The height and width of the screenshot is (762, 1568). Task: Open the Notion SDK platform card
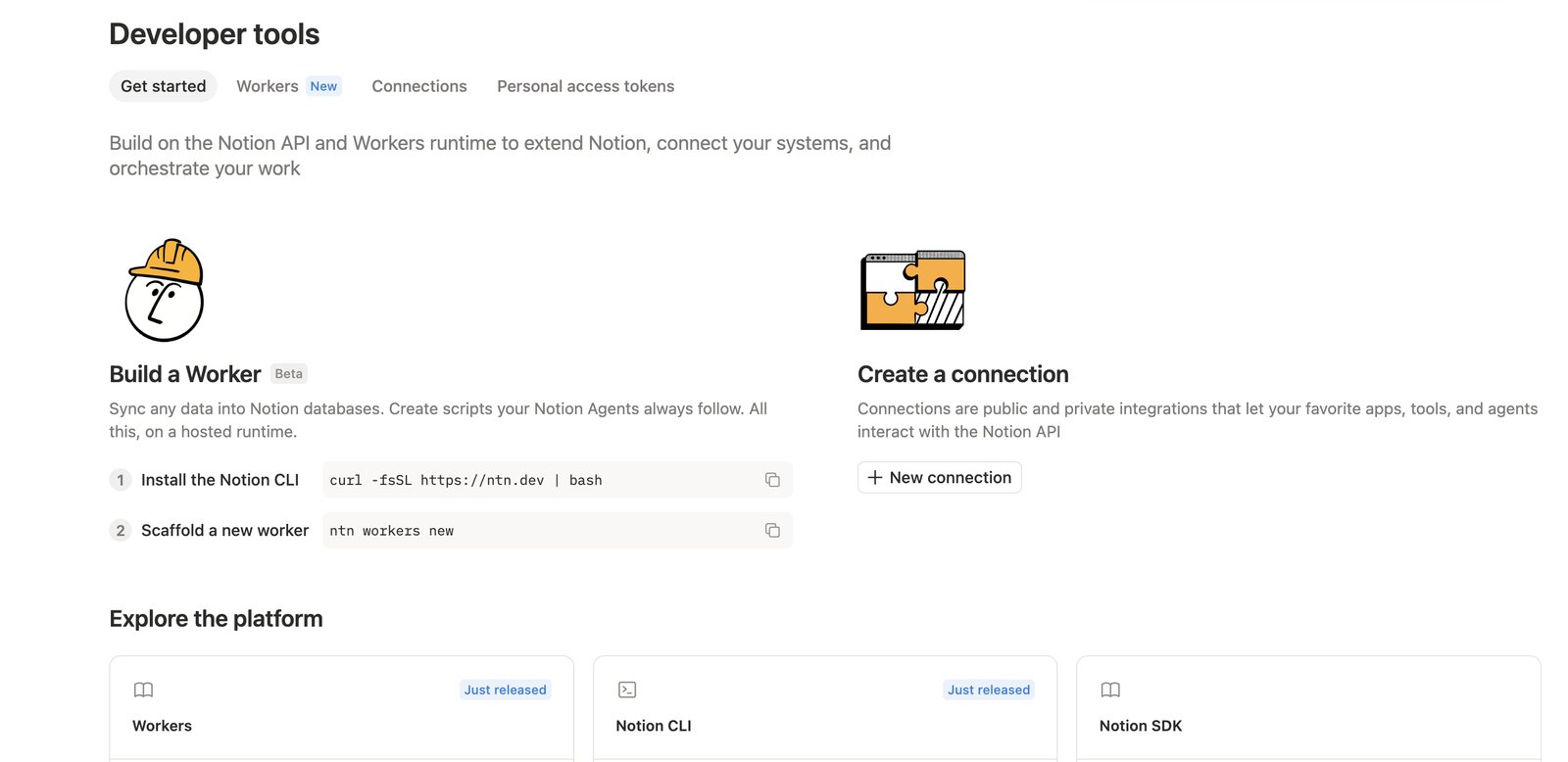[x=1308, y=709]
